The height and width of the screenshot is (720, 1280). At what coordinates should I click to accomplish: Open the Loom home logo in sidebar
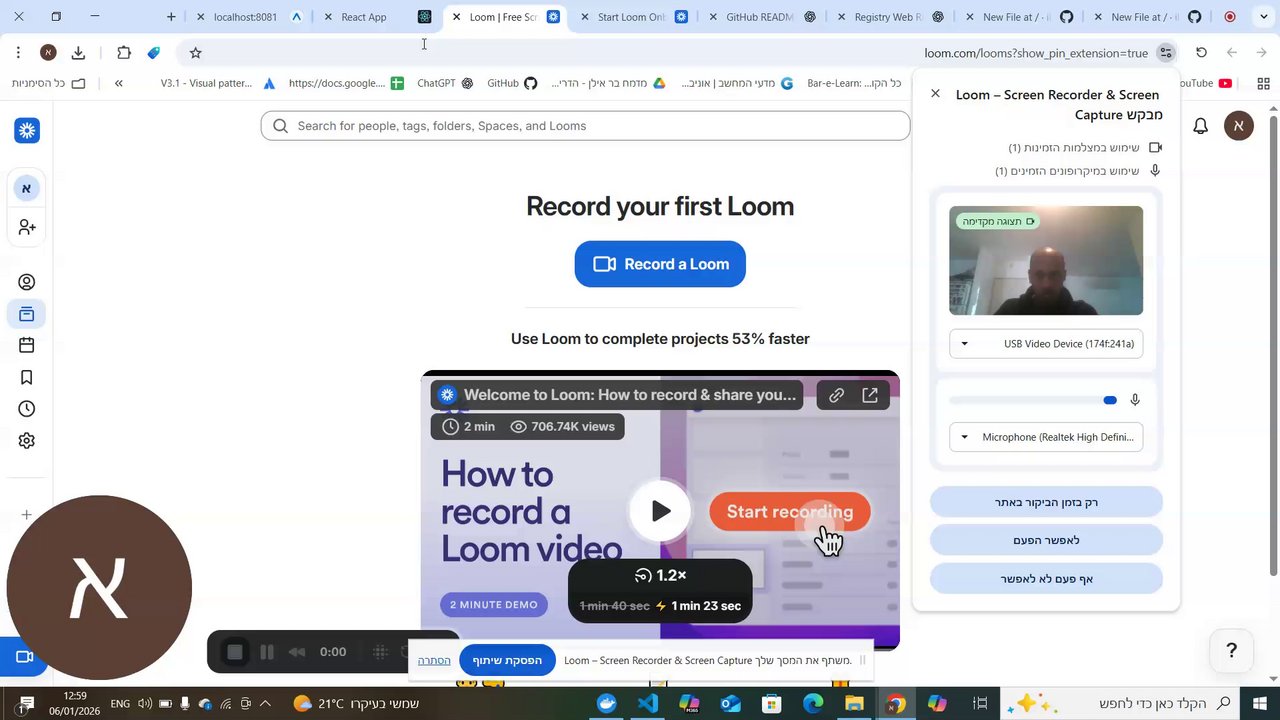coord(27,130)
